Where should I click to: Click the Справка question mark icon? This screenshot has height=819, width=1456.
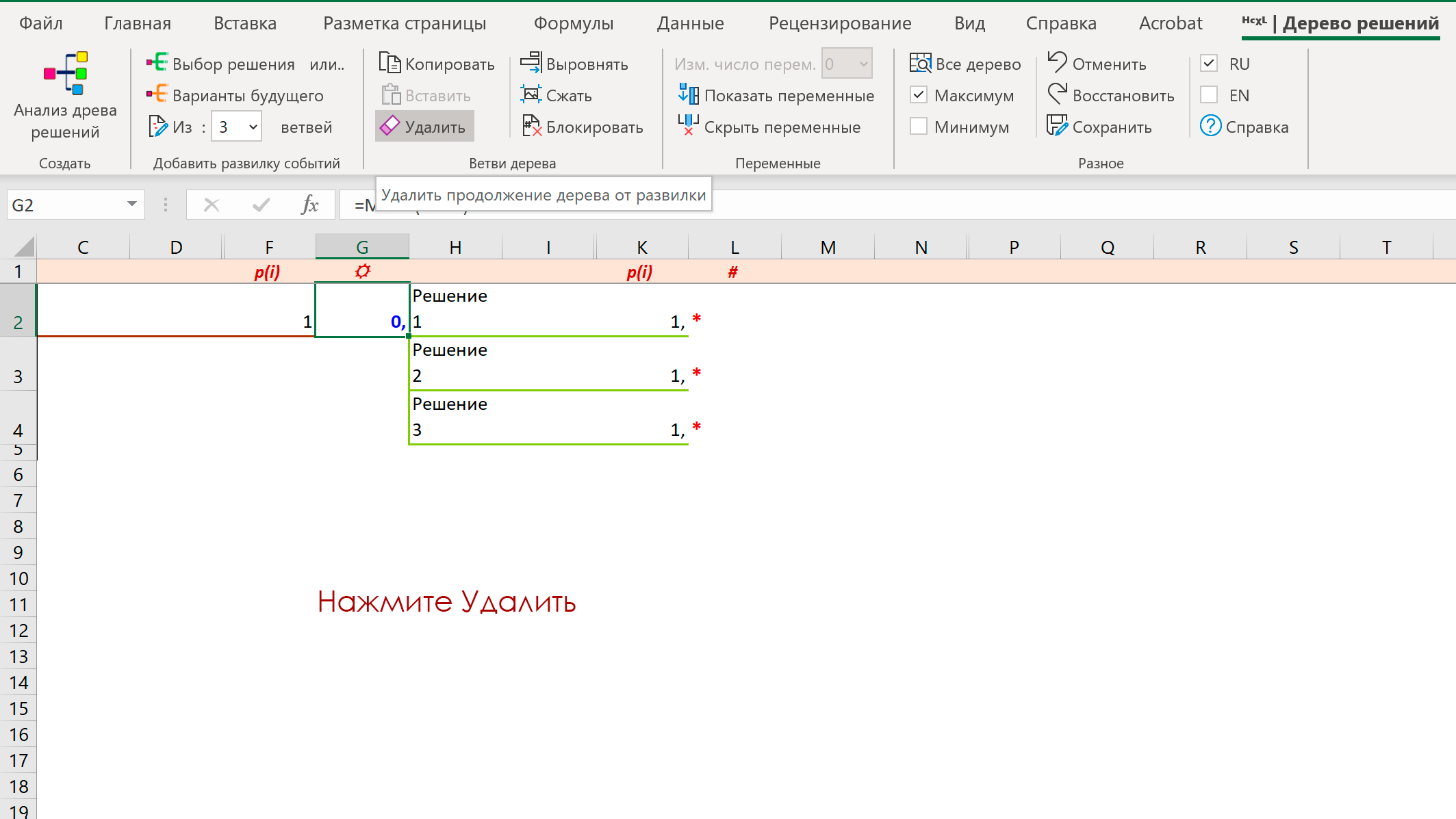(x=1210, y=126)
